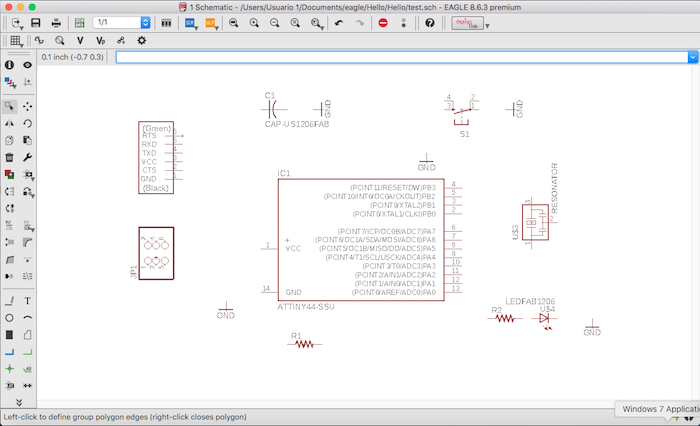Click the Paste tool
Screen dimensions: 700x426
[27, 140]
